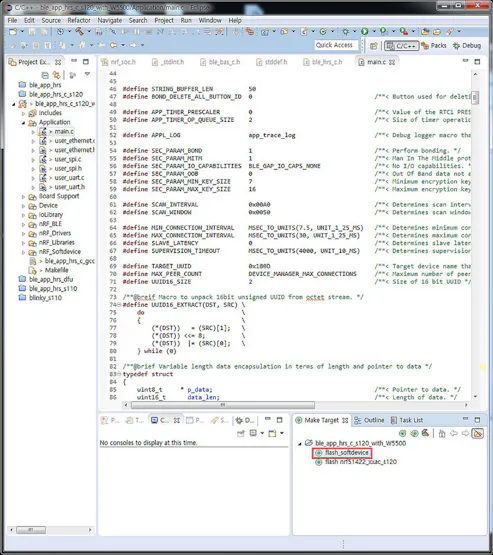Open the Window menu

click(x=210, y=20)
